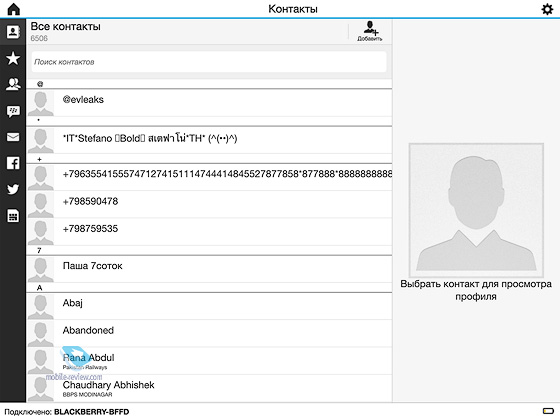Open BBM contacts sidebar icon

click(13, 111)
